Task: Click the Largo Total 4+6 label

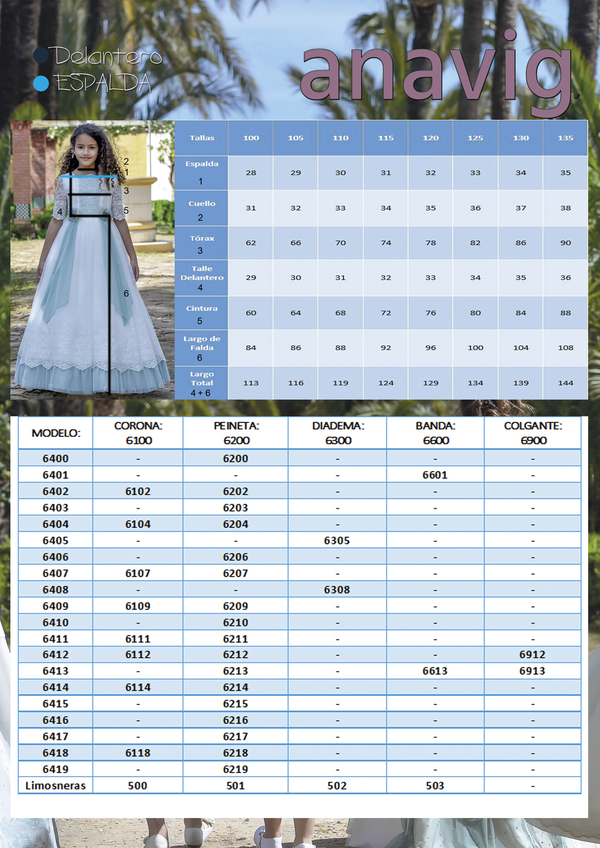Action: (202, 383)
